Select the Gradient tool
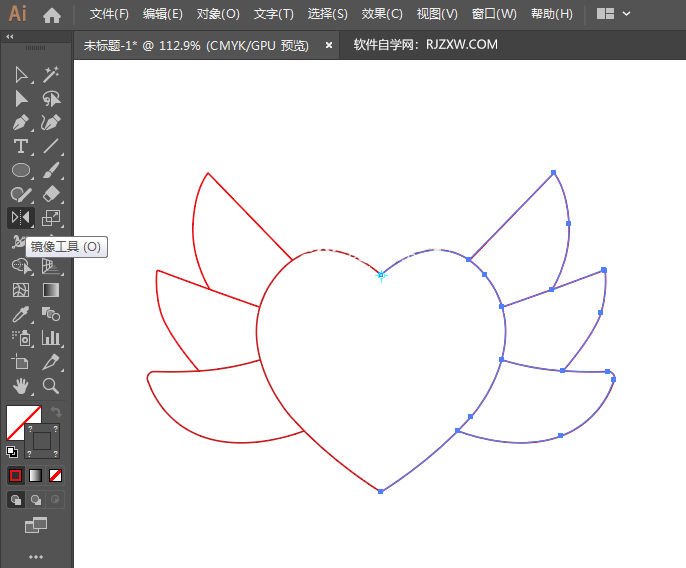This screenshot has width=686, height=568. pos(51,290)
